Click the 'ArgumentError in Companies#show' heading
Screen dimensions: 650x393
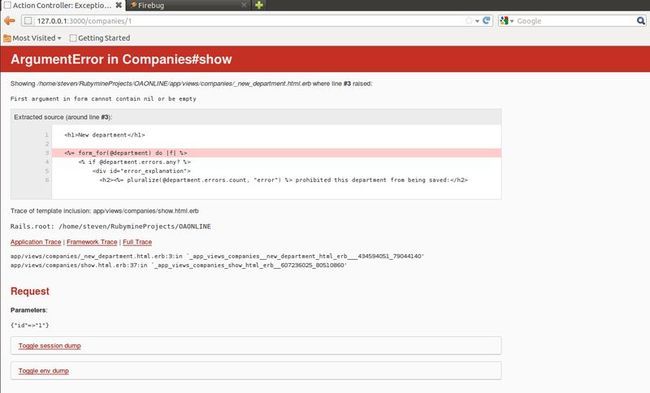121,59
